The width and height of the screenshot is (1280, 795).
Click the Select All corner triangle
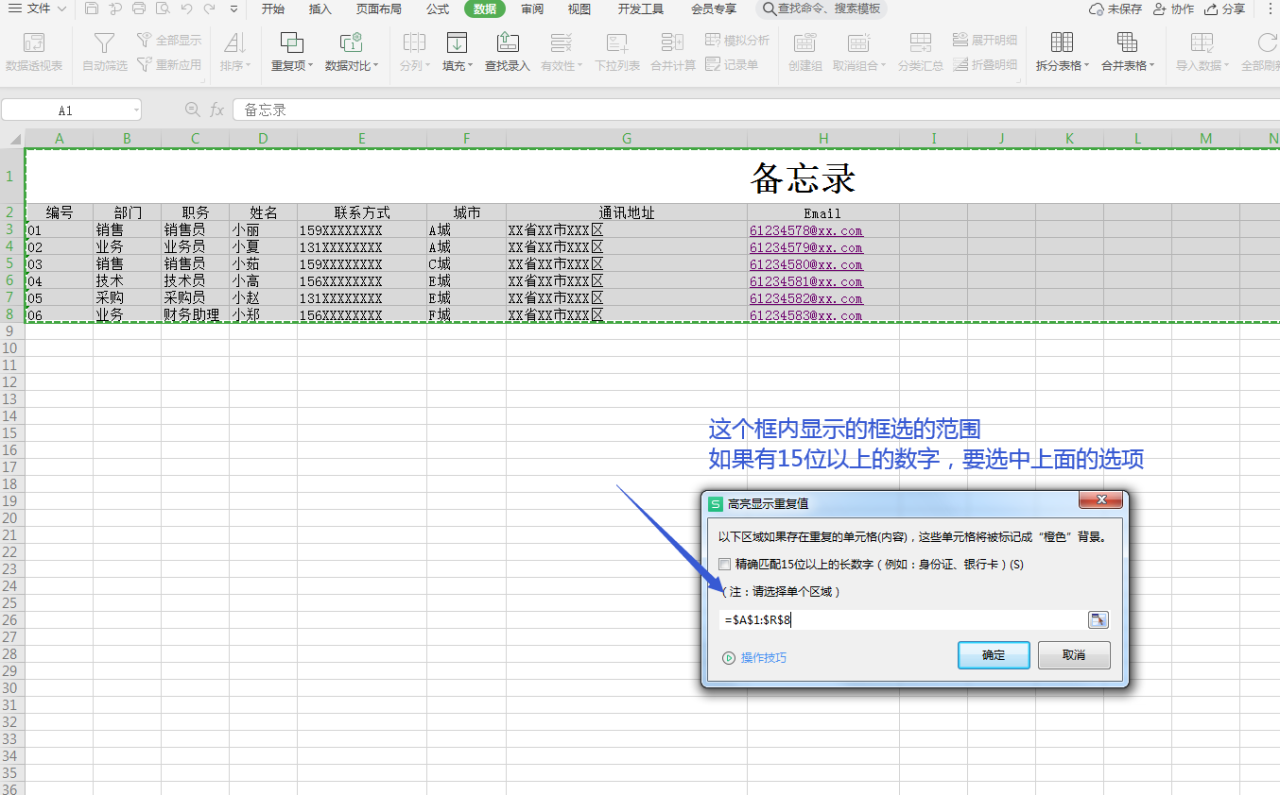14,139
